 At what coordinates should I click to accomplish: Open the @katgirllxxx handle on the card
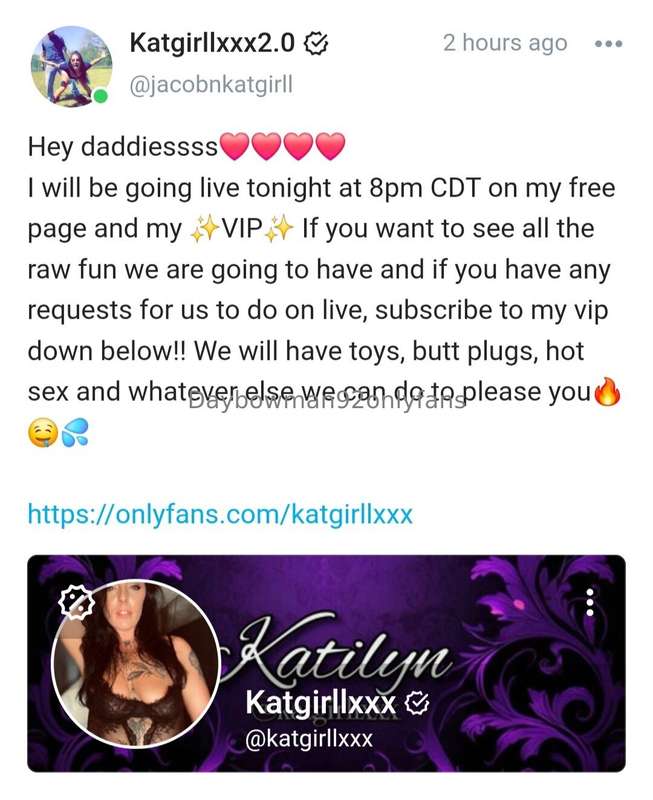click(x=309, y=739)
